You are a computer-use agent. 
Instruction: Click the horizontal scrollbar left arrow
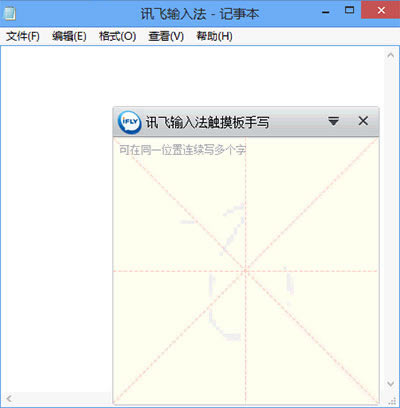click(9, 398)
